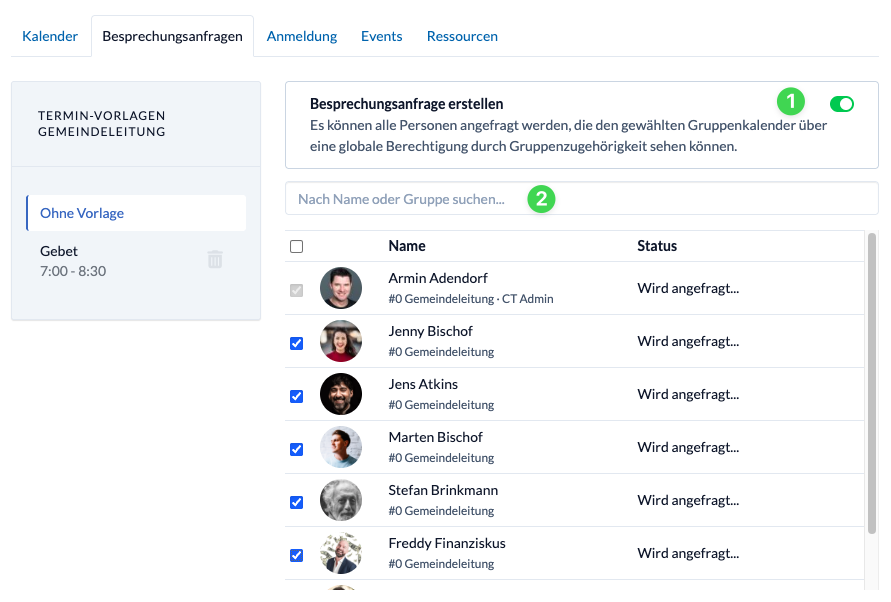
Task: Click the Status column header
Action: pos(657,246)
